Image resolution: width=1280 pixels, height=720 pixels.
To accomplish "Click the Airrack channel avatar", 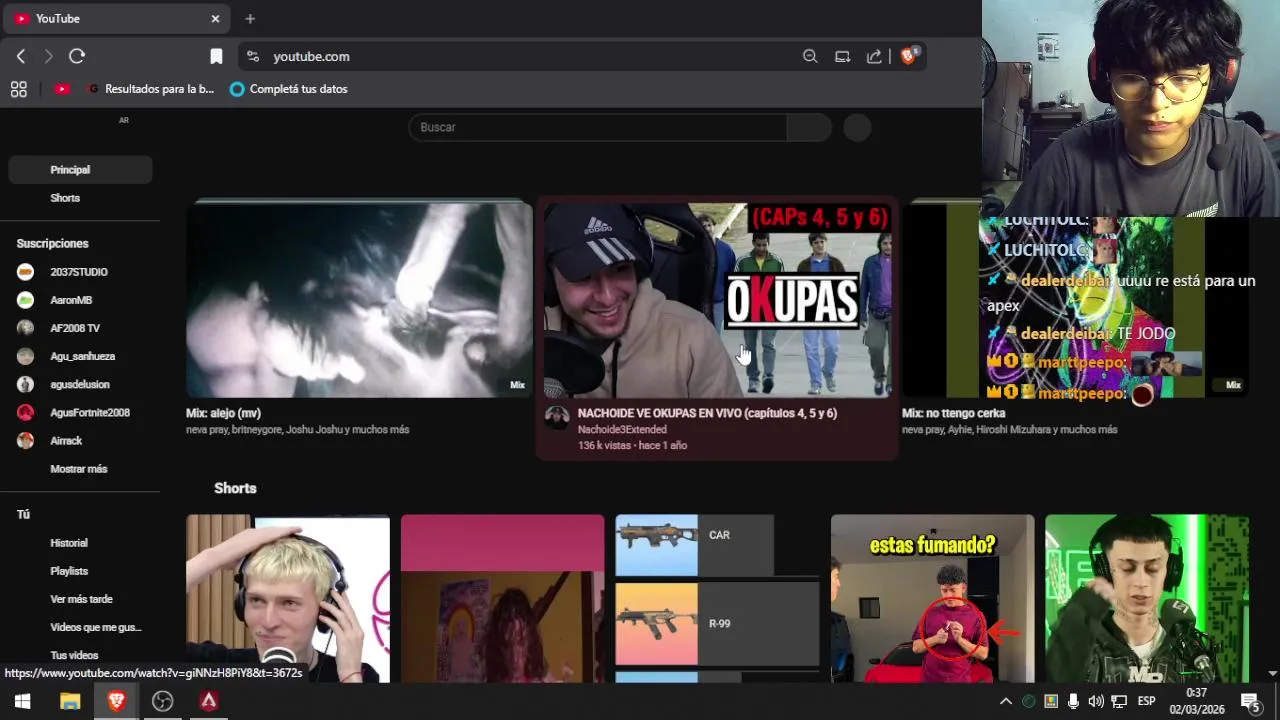I will pos(26,440).
